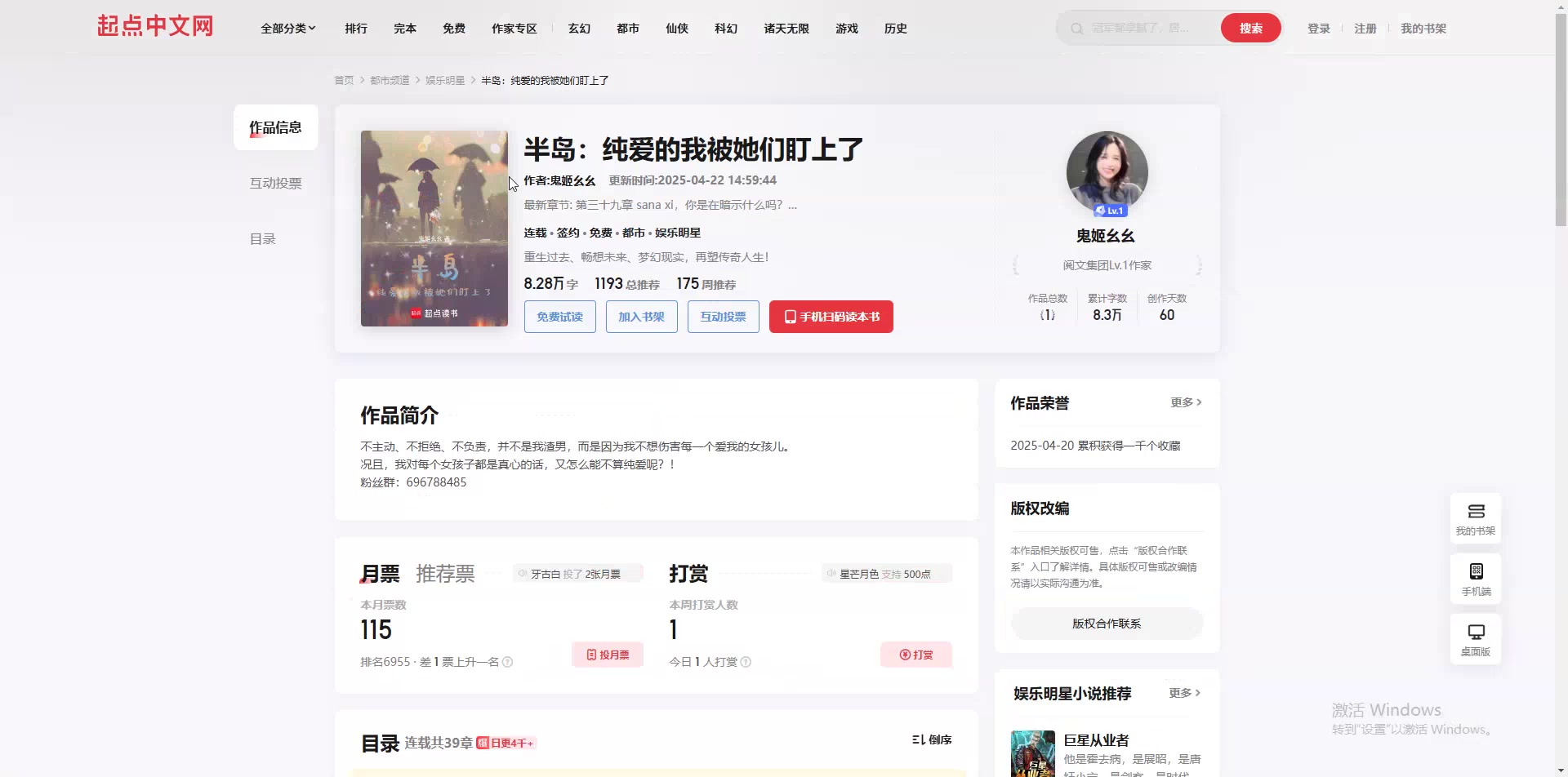Open the 手机端 floating sidebar icon

(x=1476, y=579)
